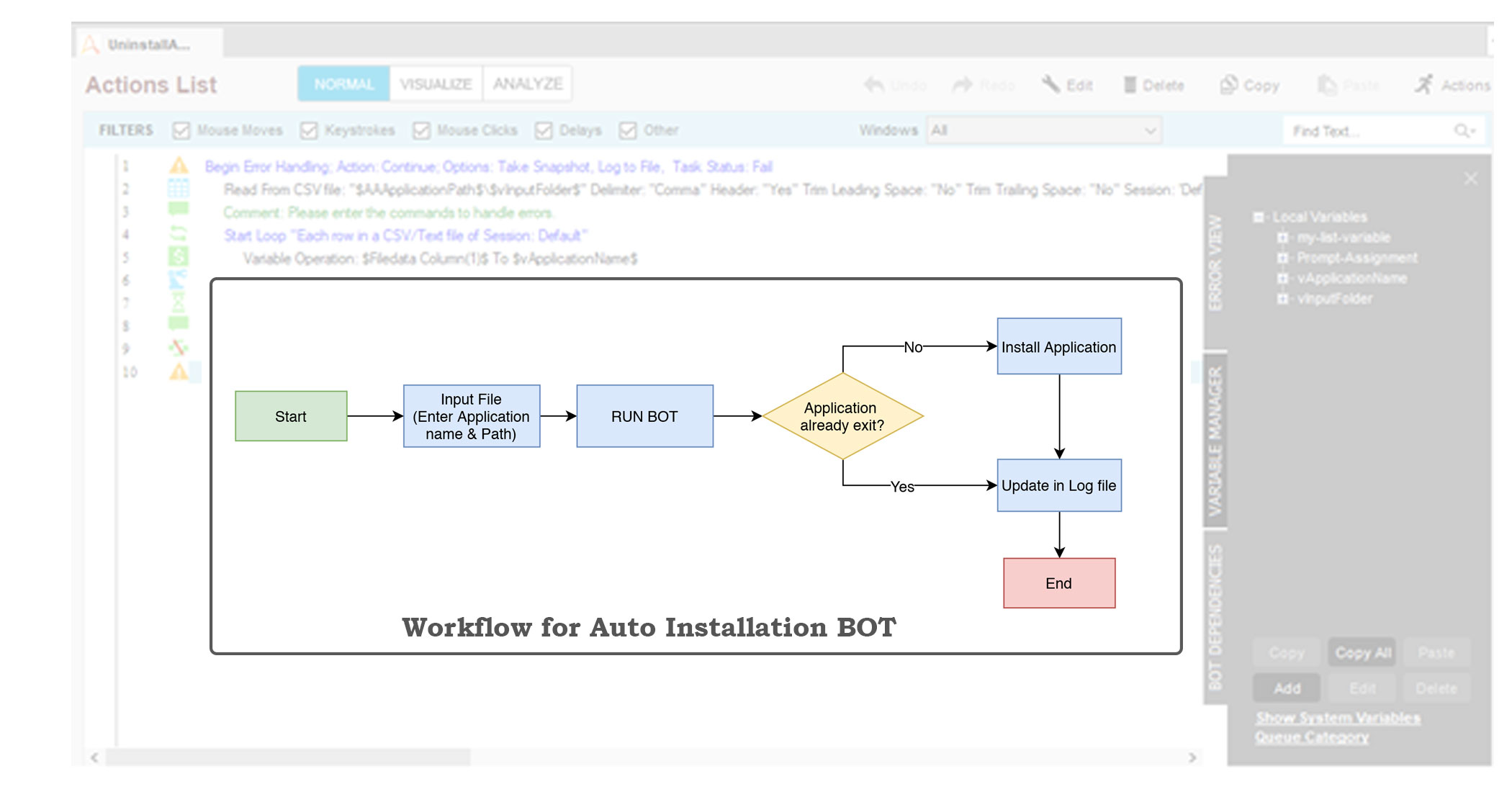Click the horizontal scrollbar at the bottom

[x=288, y=757]
